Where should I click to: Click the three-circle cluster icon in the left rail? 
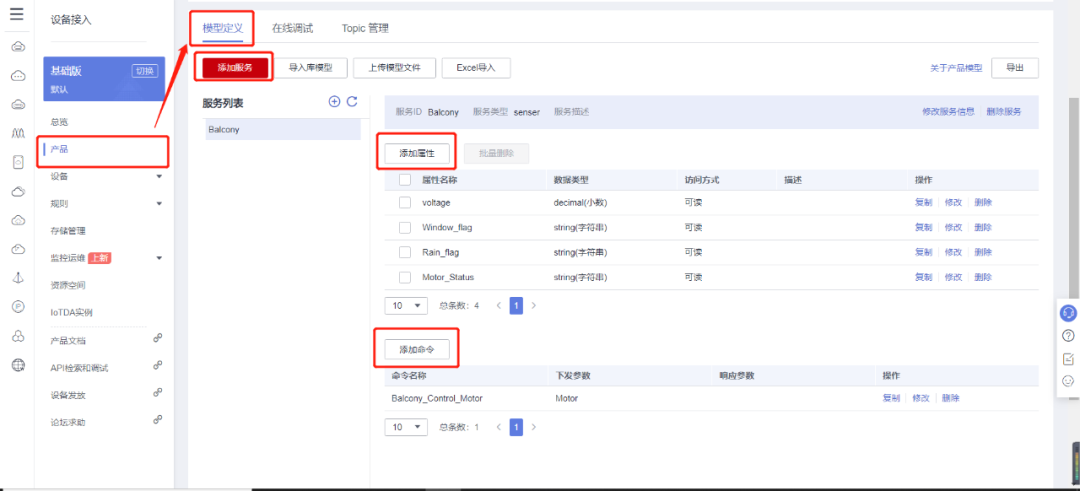19,335
